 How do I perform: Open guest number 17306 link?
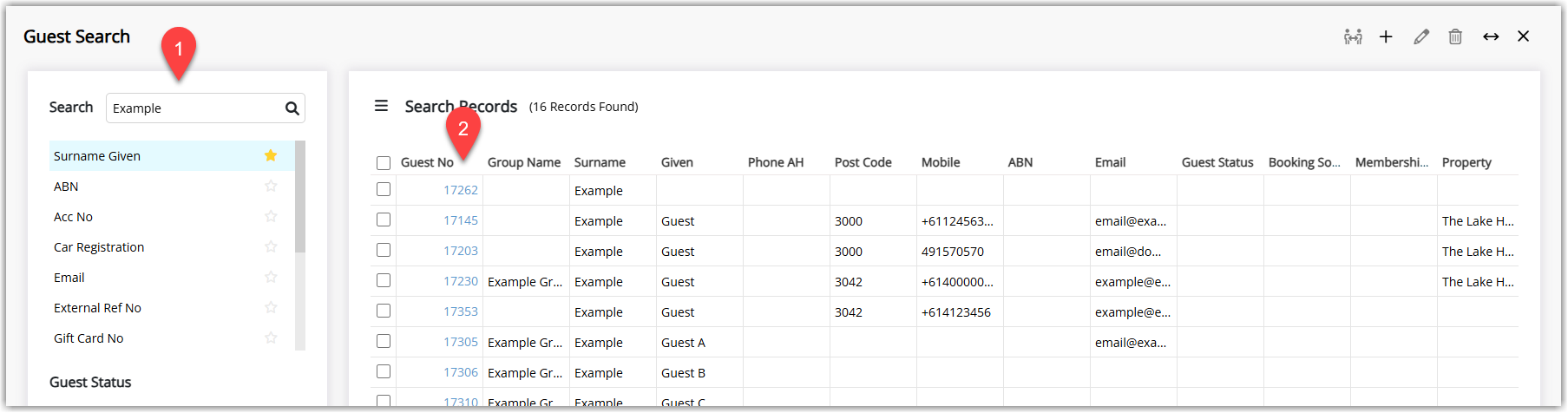click(461, 372)
